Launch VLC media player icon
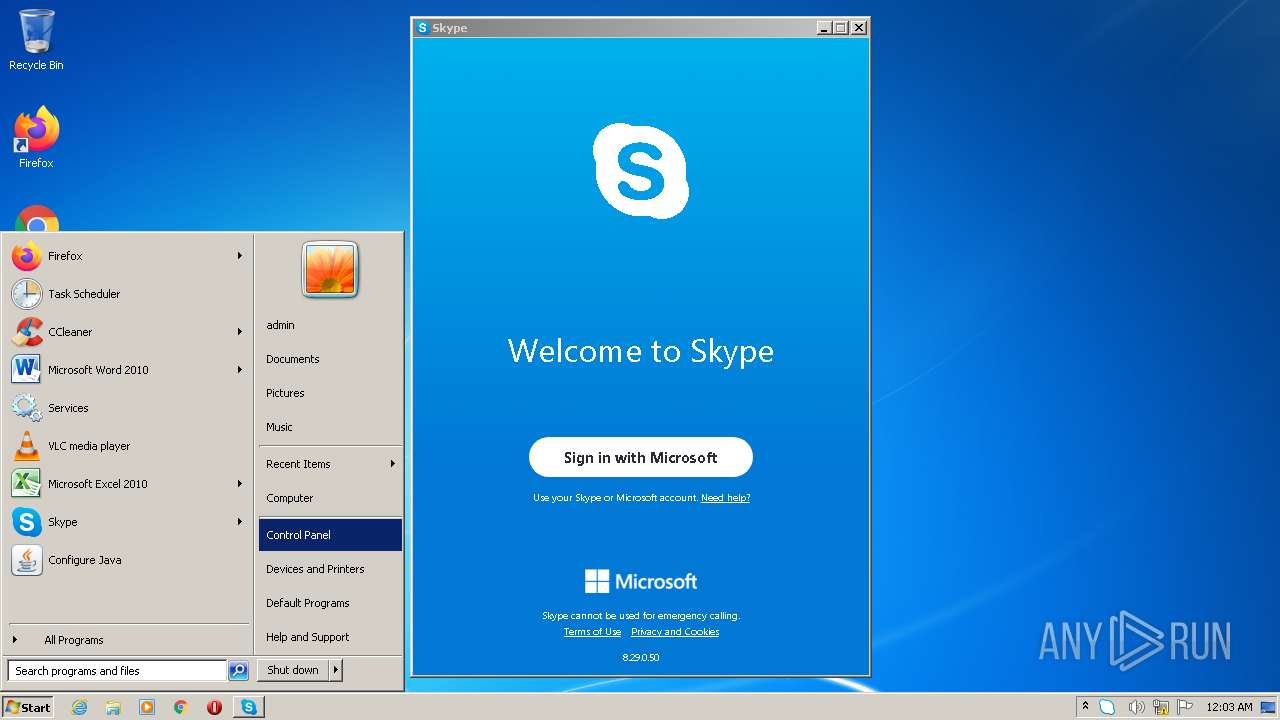 27,446
